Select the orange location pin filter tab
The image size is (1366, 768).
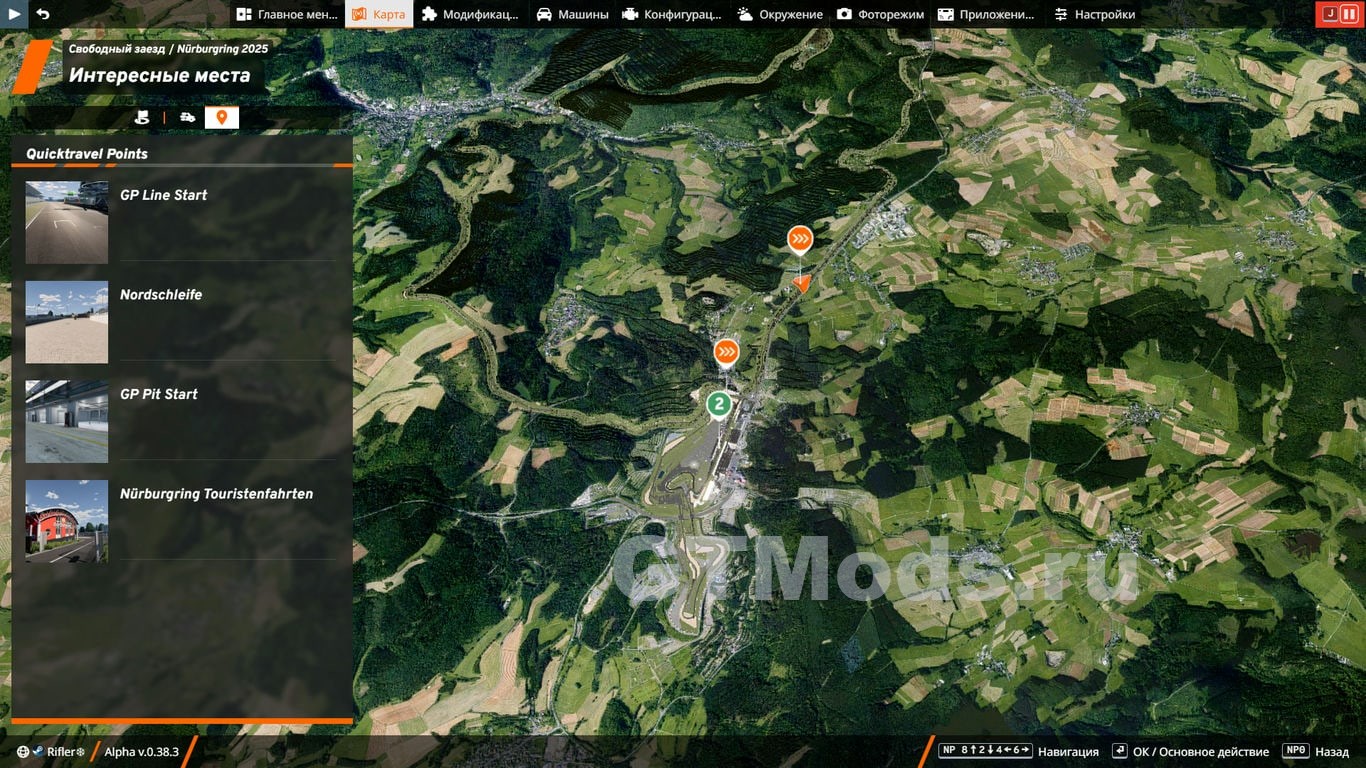click(222, 118)
